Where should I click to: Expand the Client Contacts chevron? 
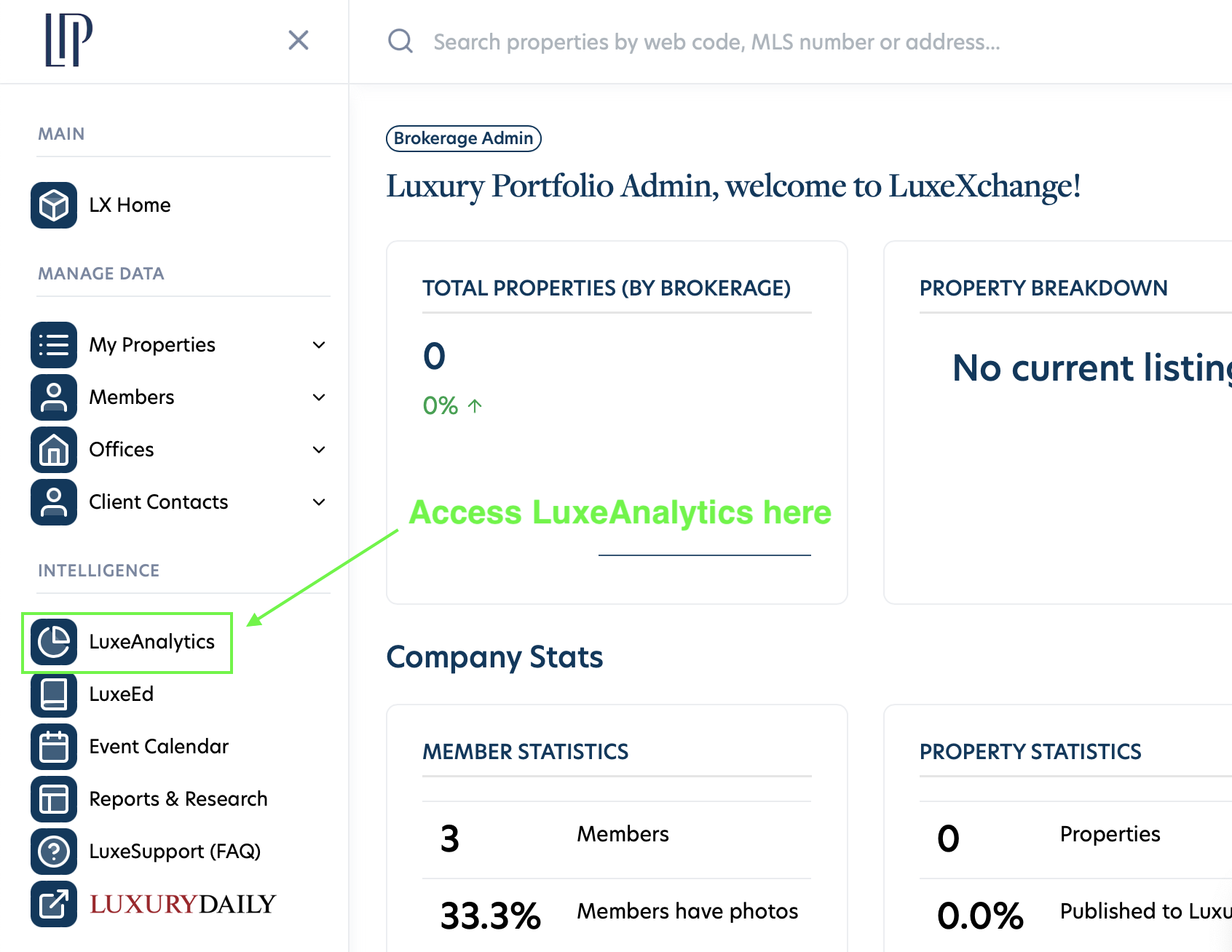click(319, 502)
